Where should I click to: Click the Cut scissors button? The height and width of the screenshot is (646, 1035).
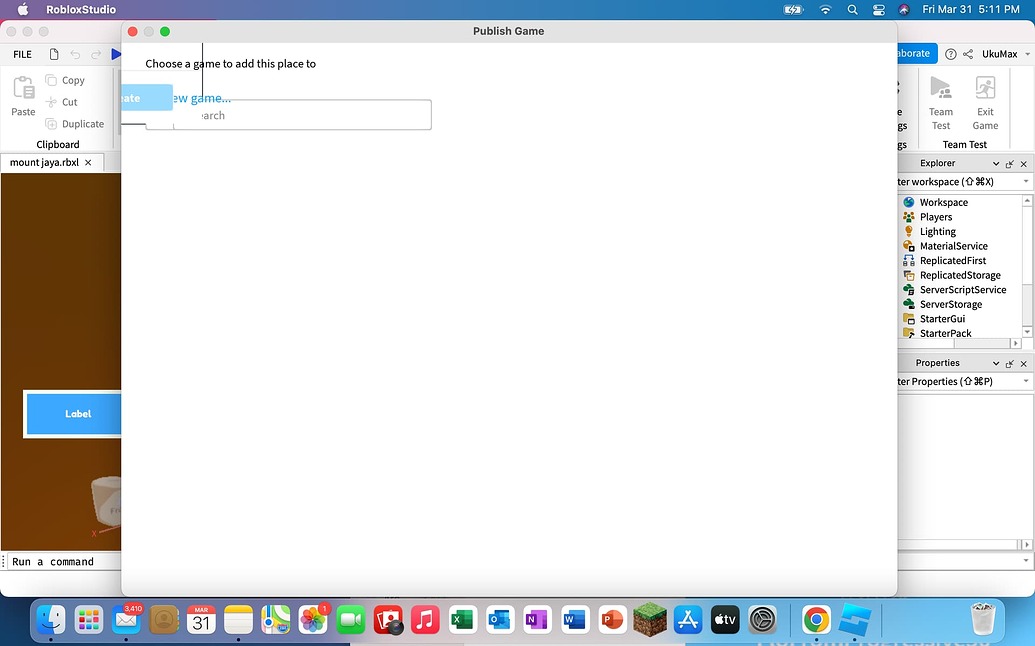61,102
